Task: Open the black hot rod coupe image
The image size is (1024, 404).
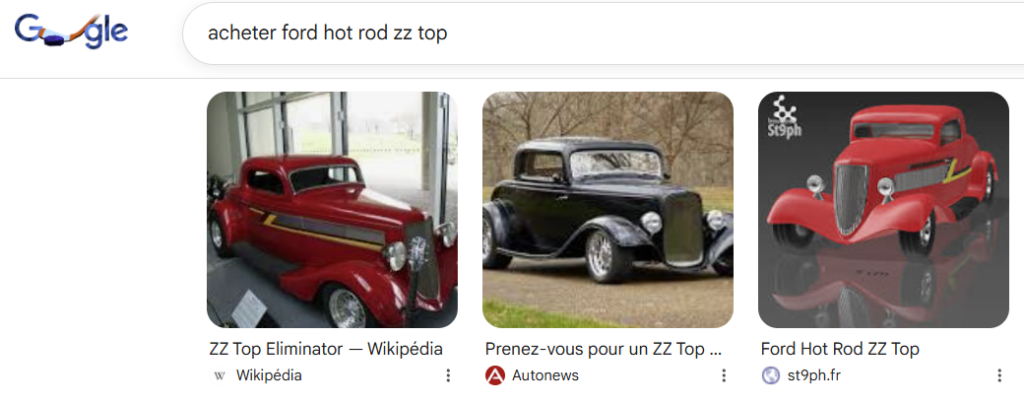Action: [x=607, y=210]
